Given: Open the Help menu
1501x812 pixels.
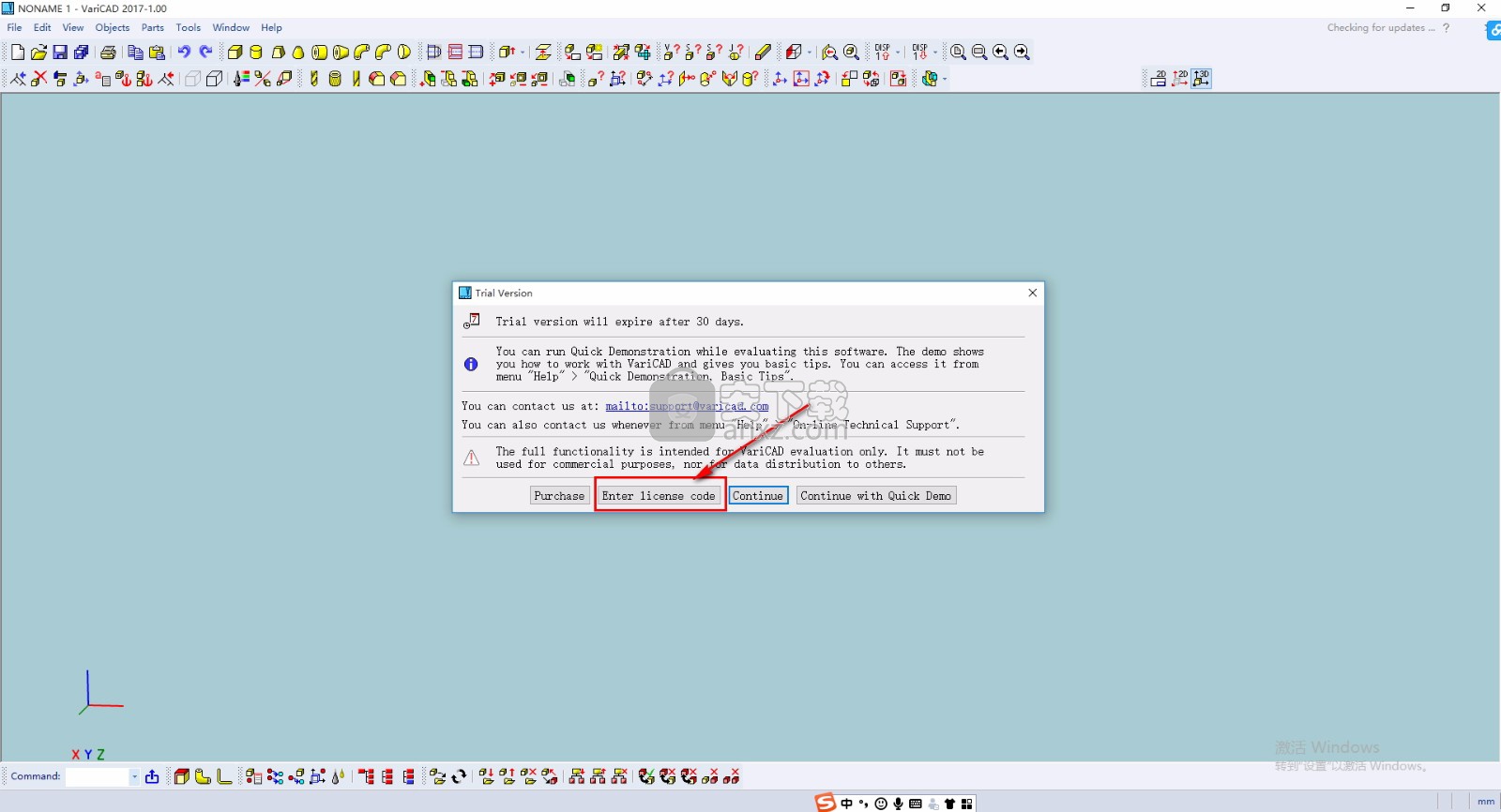Looking at the screenshot, I should 271,28.
